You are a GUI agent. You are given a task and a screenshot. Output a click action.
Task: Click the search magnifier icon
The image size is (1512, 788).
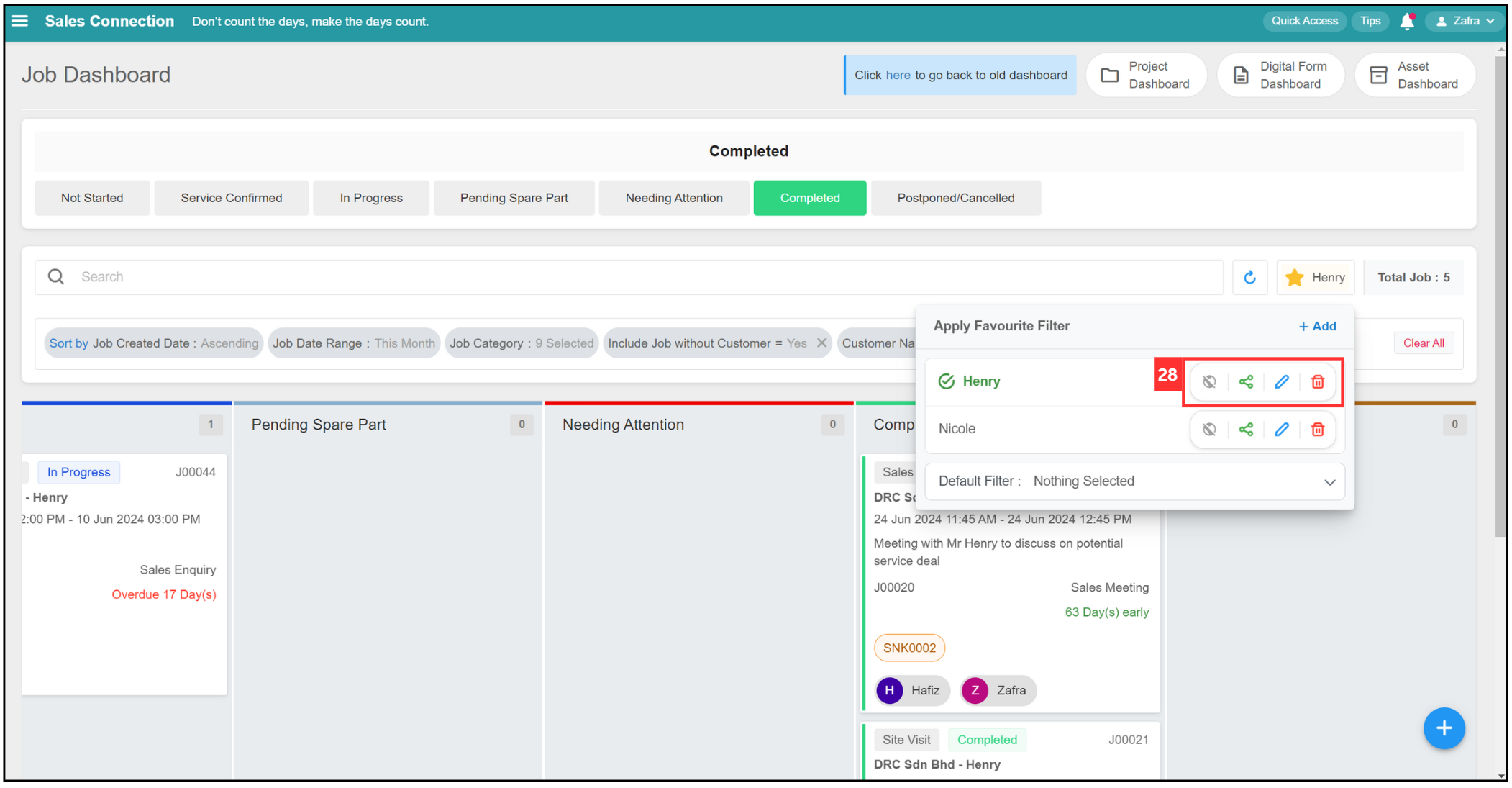coord(56,277)
